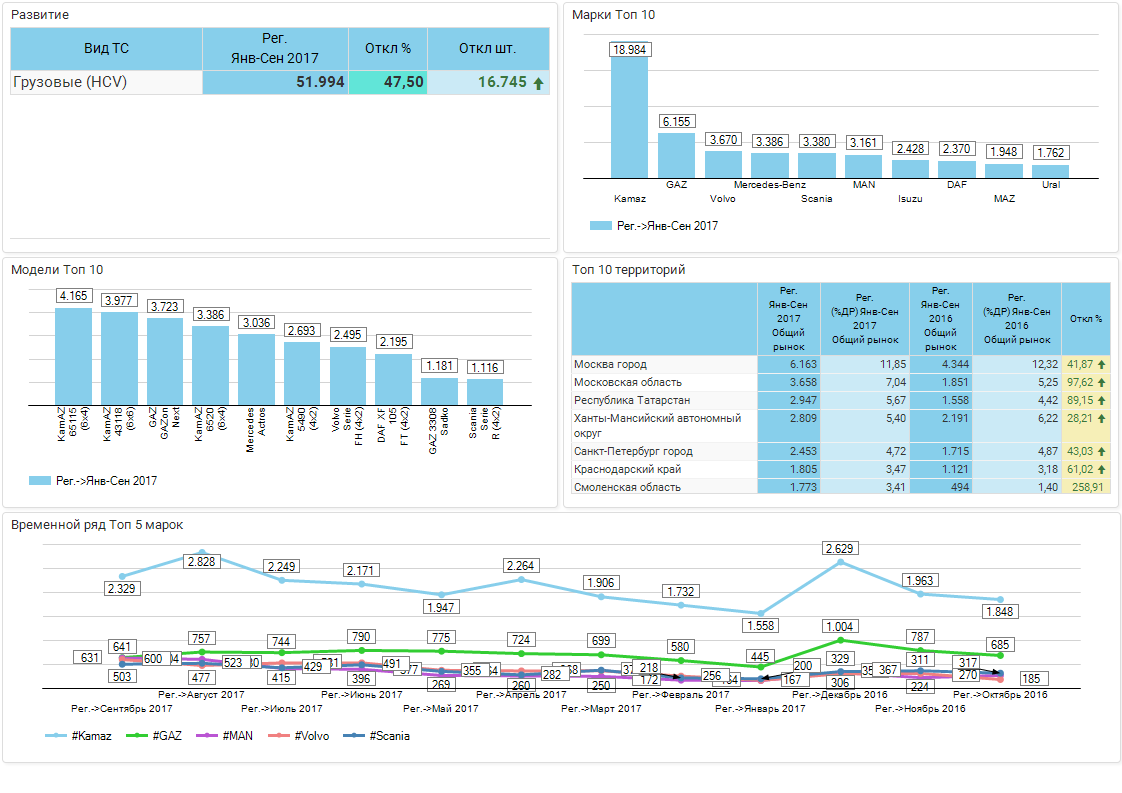Viewport: 1122px width, 793px height.
Task: Click the green up arrow beside 16.745
Action: point(539,83)
